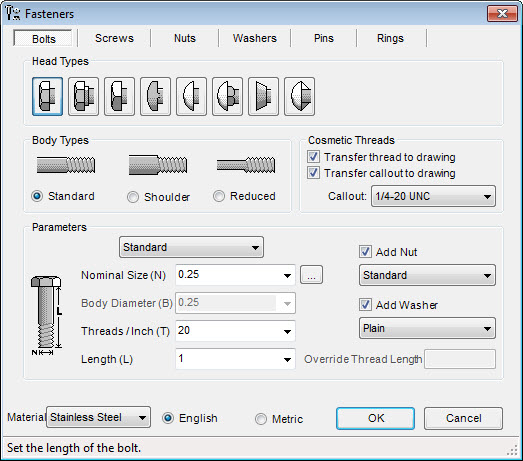
Task: Choose the Shoulder body type radio
Action: click(x=133, y=197)
